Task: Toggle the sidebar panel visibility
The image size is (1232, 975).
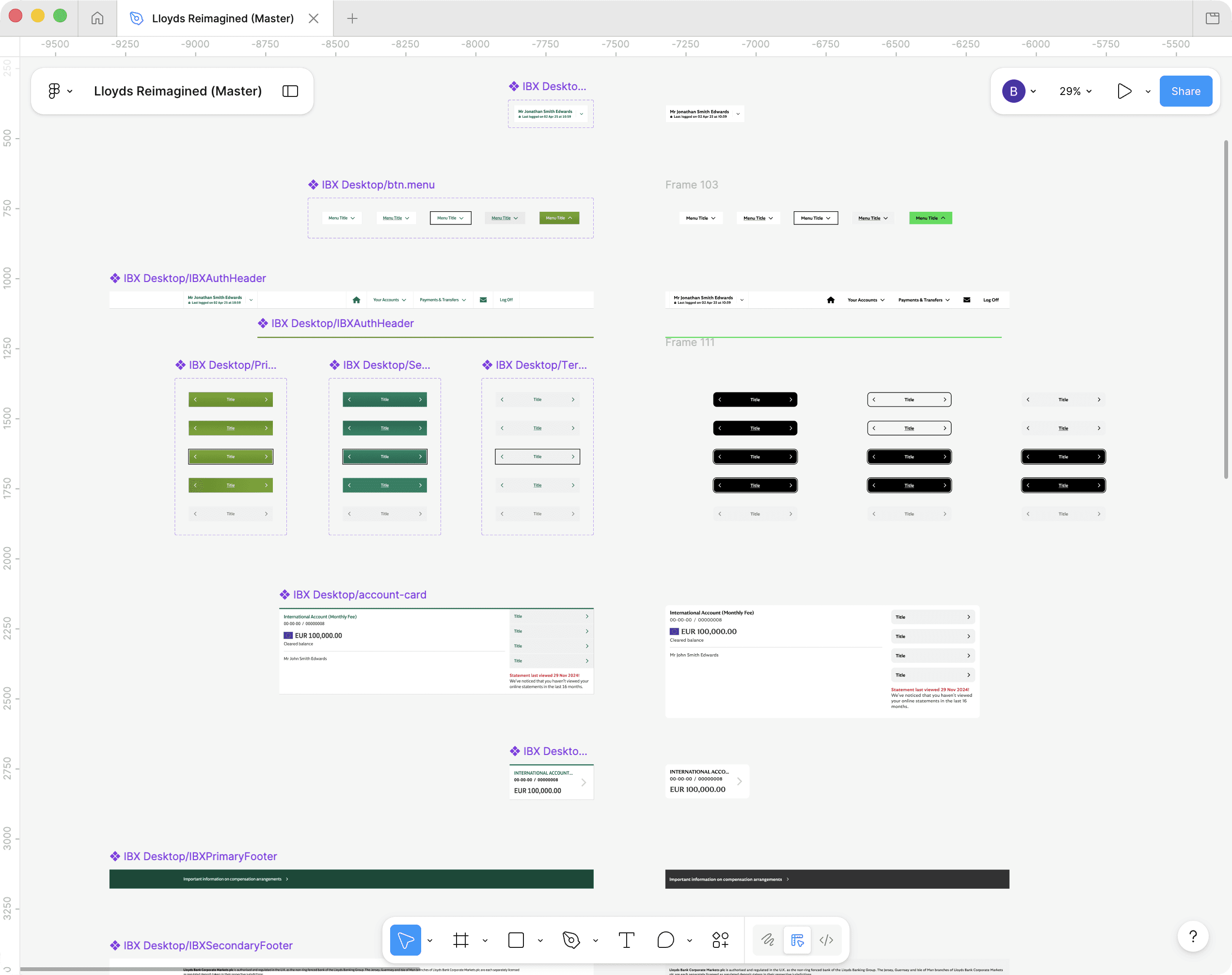Action: [290, 91]
